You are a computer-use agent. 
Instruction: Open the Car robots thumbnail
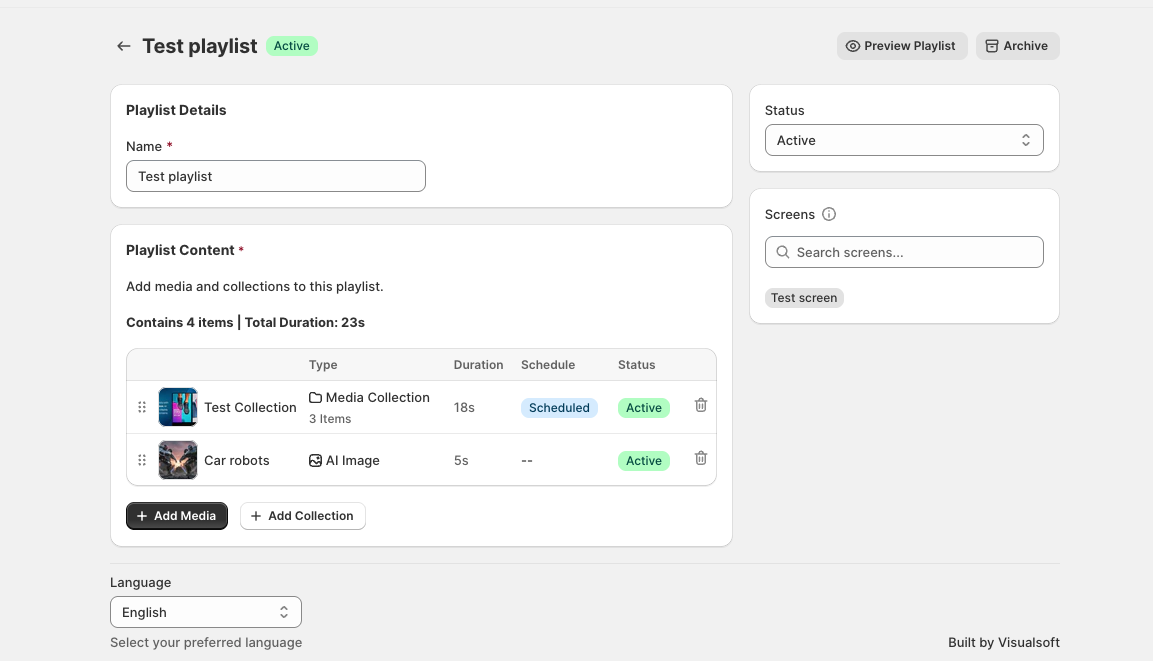(x=178, y=460)
